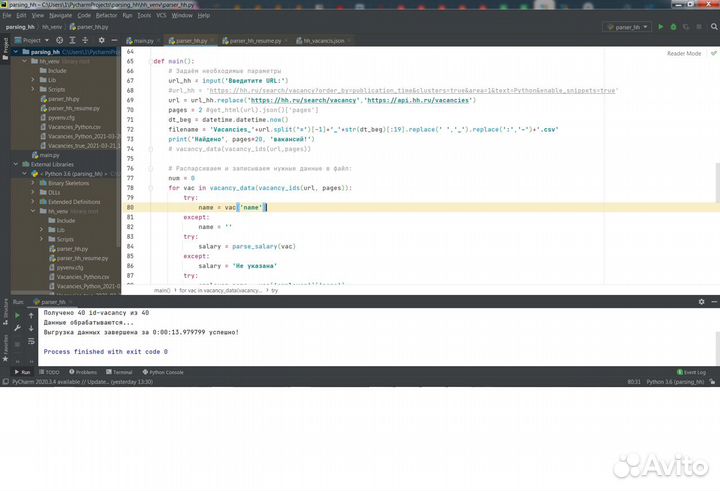Toggle tool window quick-access icon in status bar

click(5, 382)
